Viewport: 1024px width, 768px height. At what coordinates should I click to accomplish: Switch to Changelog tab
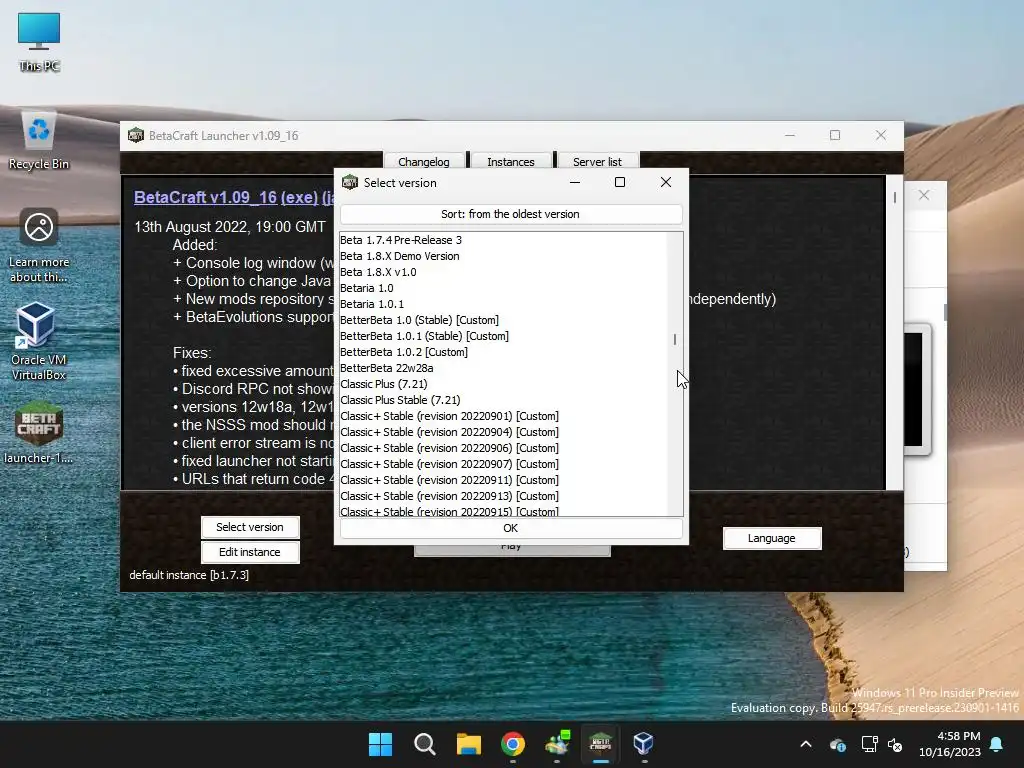point(424,161)
